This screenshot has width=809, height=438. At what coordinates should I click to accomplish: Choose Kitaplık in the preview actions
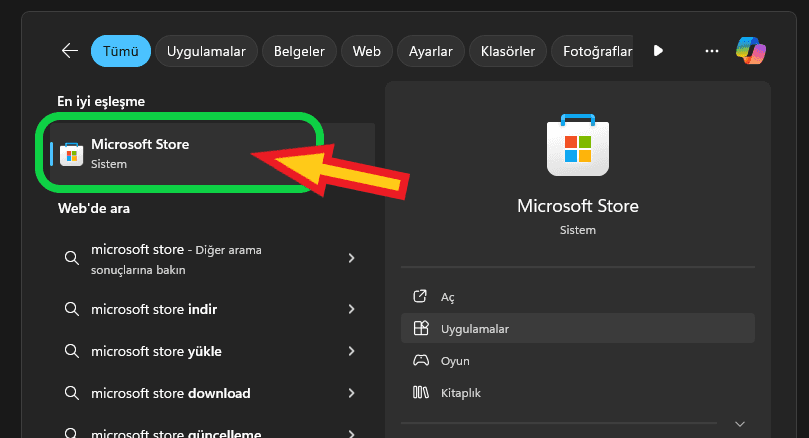[578, 392]
